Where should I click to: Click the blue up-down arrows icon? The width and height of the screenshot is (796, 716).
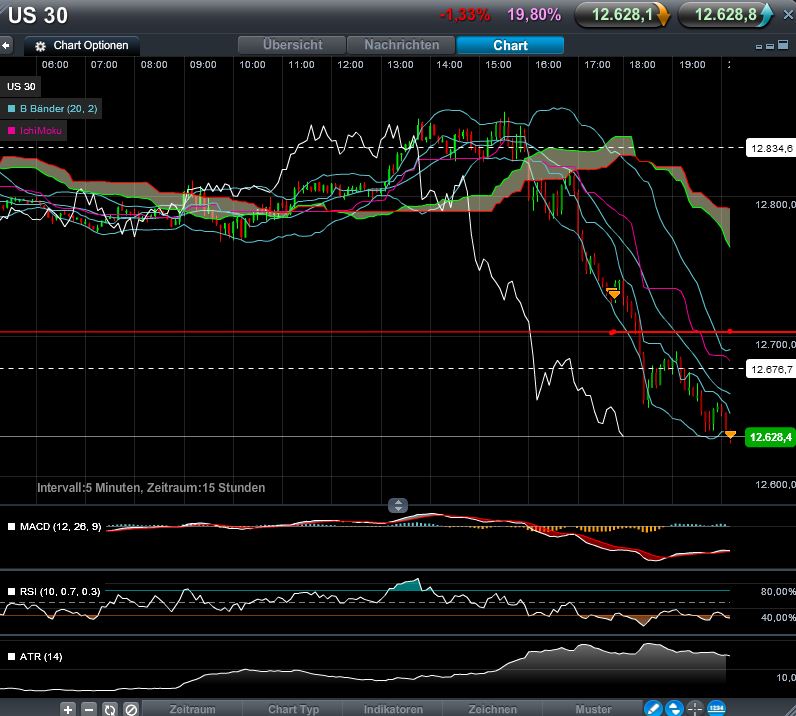674,708
